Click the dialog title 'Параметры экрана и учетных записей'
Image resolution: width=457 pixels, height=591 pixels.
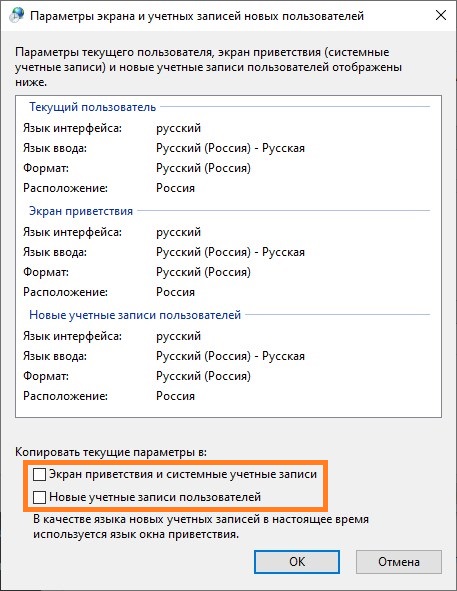197,16
